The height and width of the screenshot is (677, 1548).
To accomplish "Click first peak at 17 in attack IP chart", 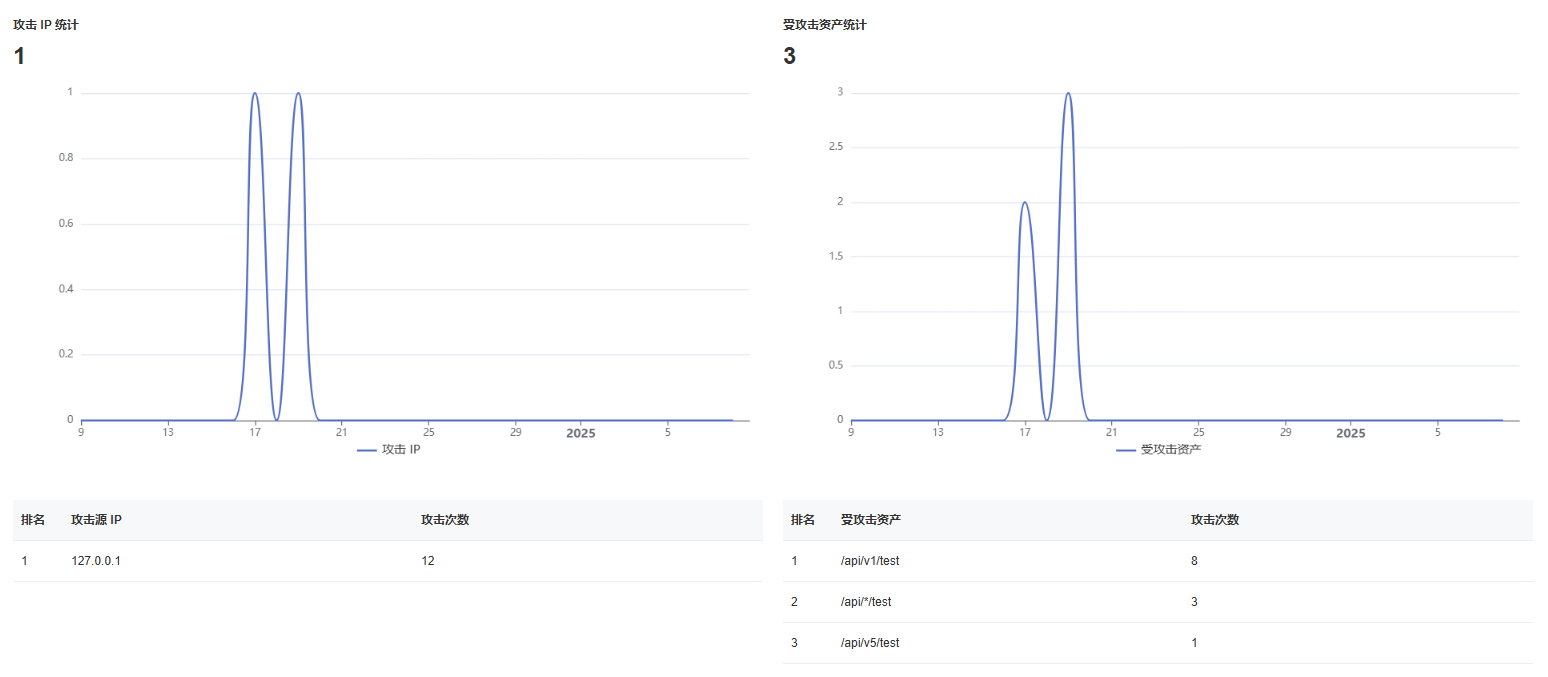I will click(x=255, y=94).
